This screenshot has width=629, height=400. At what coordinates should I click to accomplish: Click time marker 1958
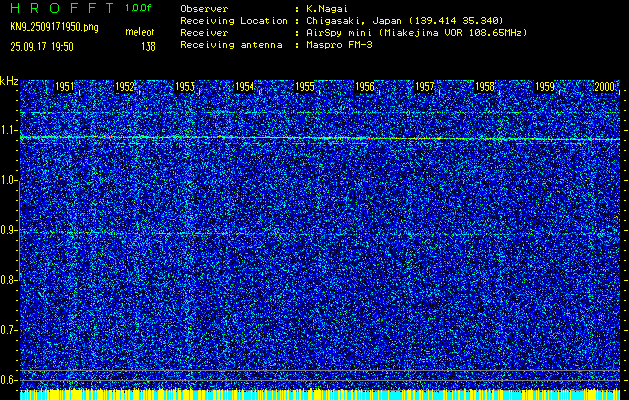tap(485, 87)
